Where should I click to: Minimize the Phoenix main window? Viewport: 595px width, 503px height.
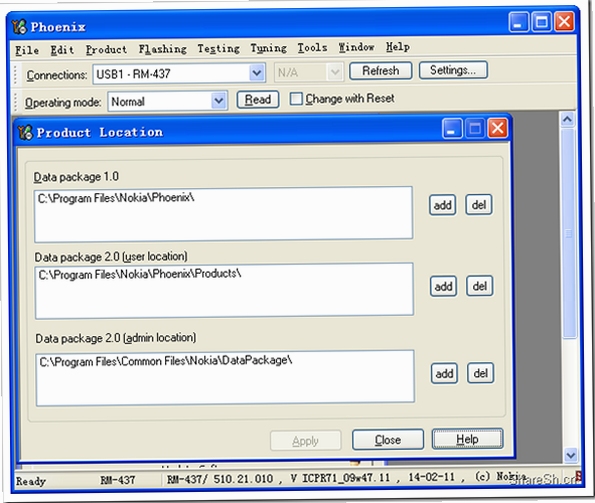coord(518,22)
